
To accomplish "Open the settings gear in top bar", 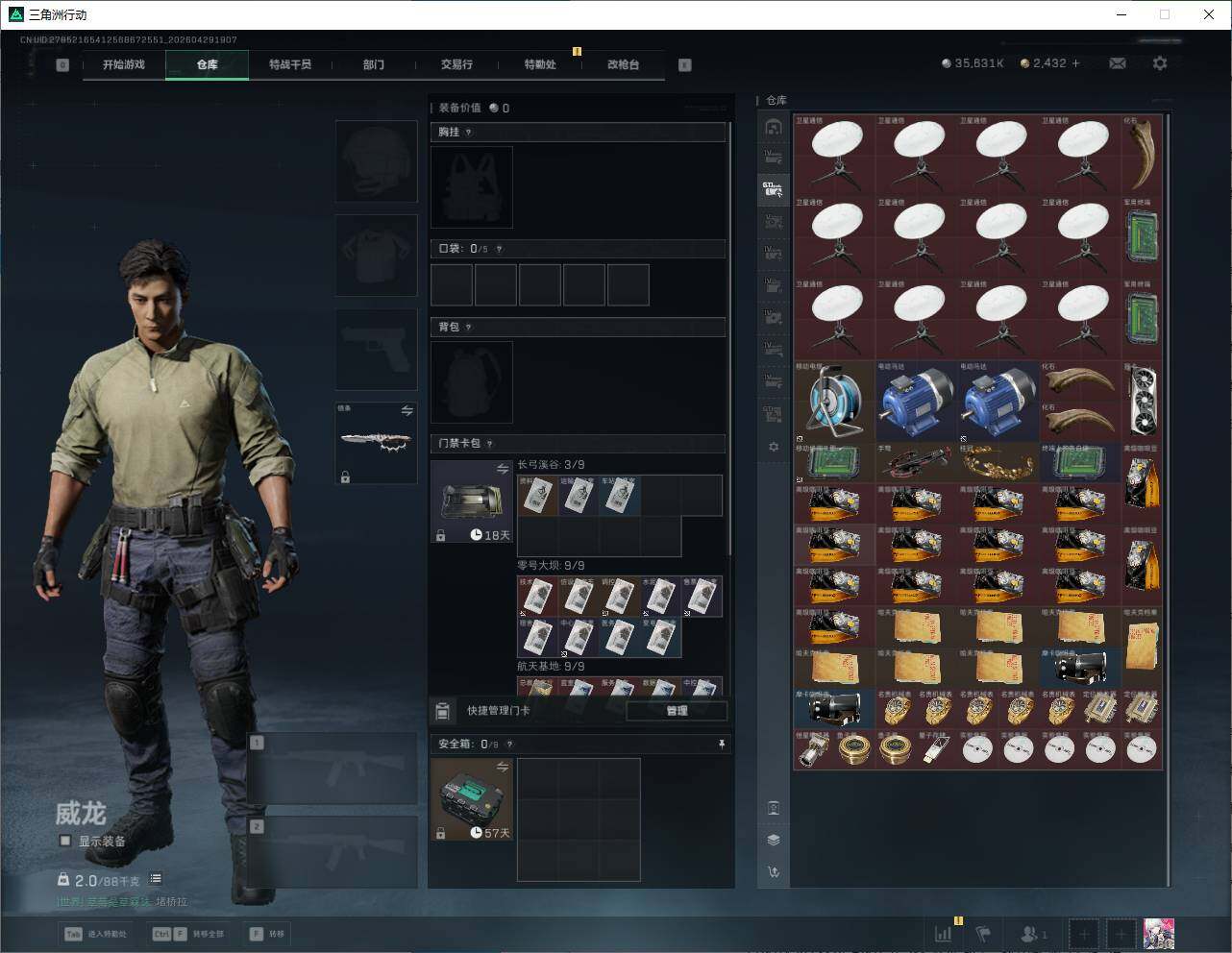I will click(x=1160, y=63).
